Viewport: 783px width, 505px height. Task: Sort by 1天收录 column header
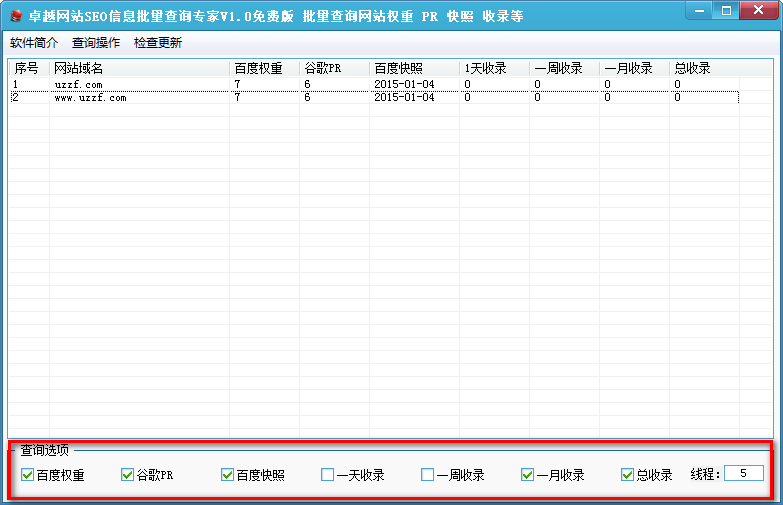coord(494,68)
